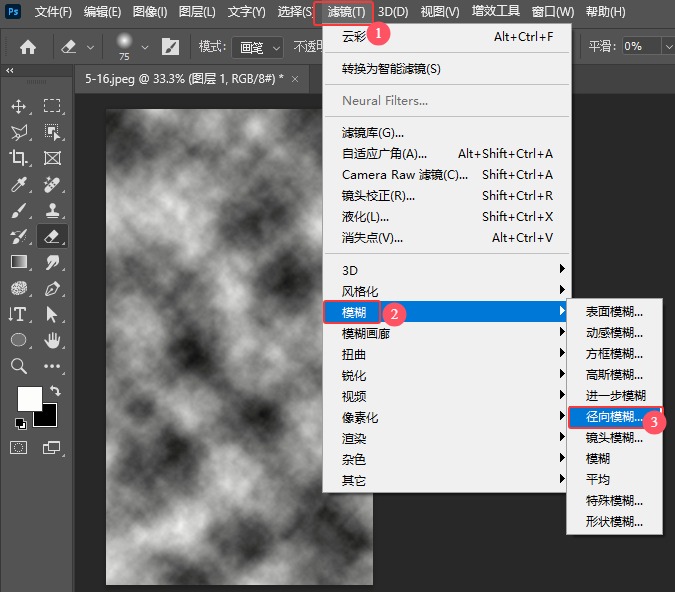675x592 pixels.
Task: Open the 图层(L) menu
Action: pyautogui.click(x=197, y=12)
